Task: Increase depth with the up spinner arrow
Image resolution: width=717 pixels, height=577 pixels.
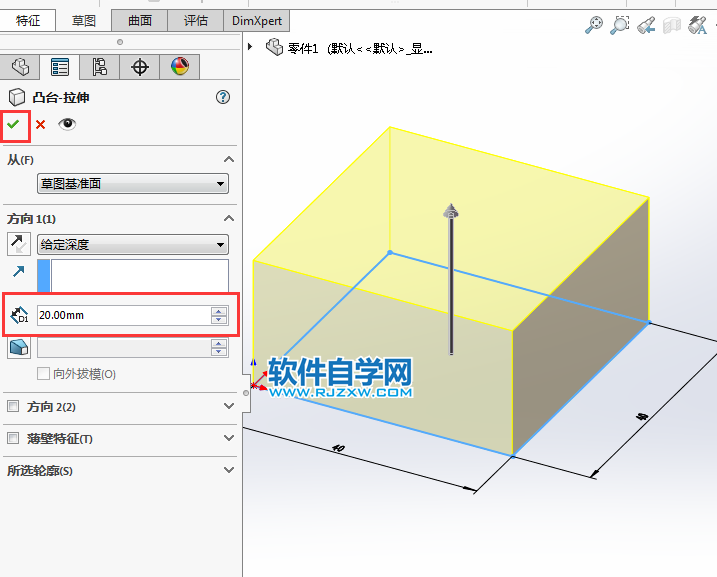Action: click(219, 311)
